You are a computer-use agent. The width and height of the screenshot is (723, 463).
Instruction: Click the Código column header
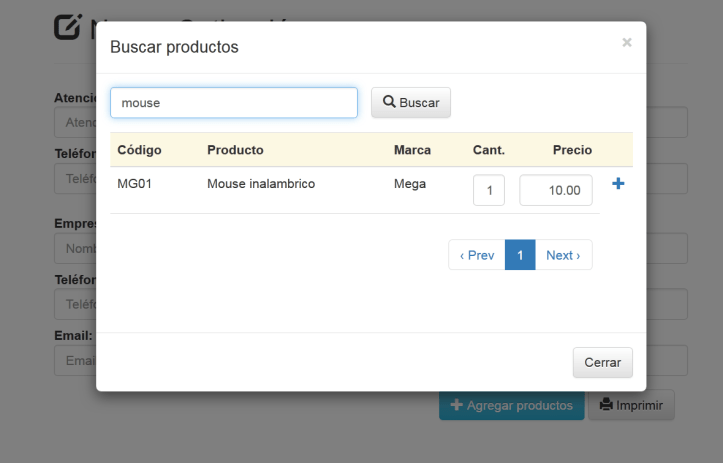pyautogui.click(x=139, y=150)
